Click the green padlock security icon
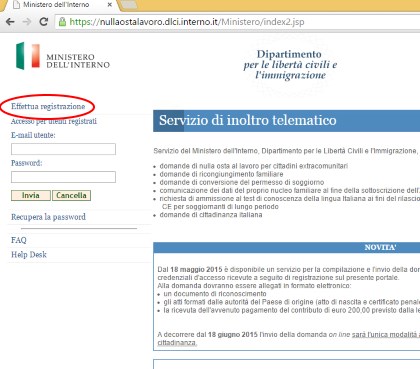The width and height of the screenshot is (420, 369). (62, 22)
